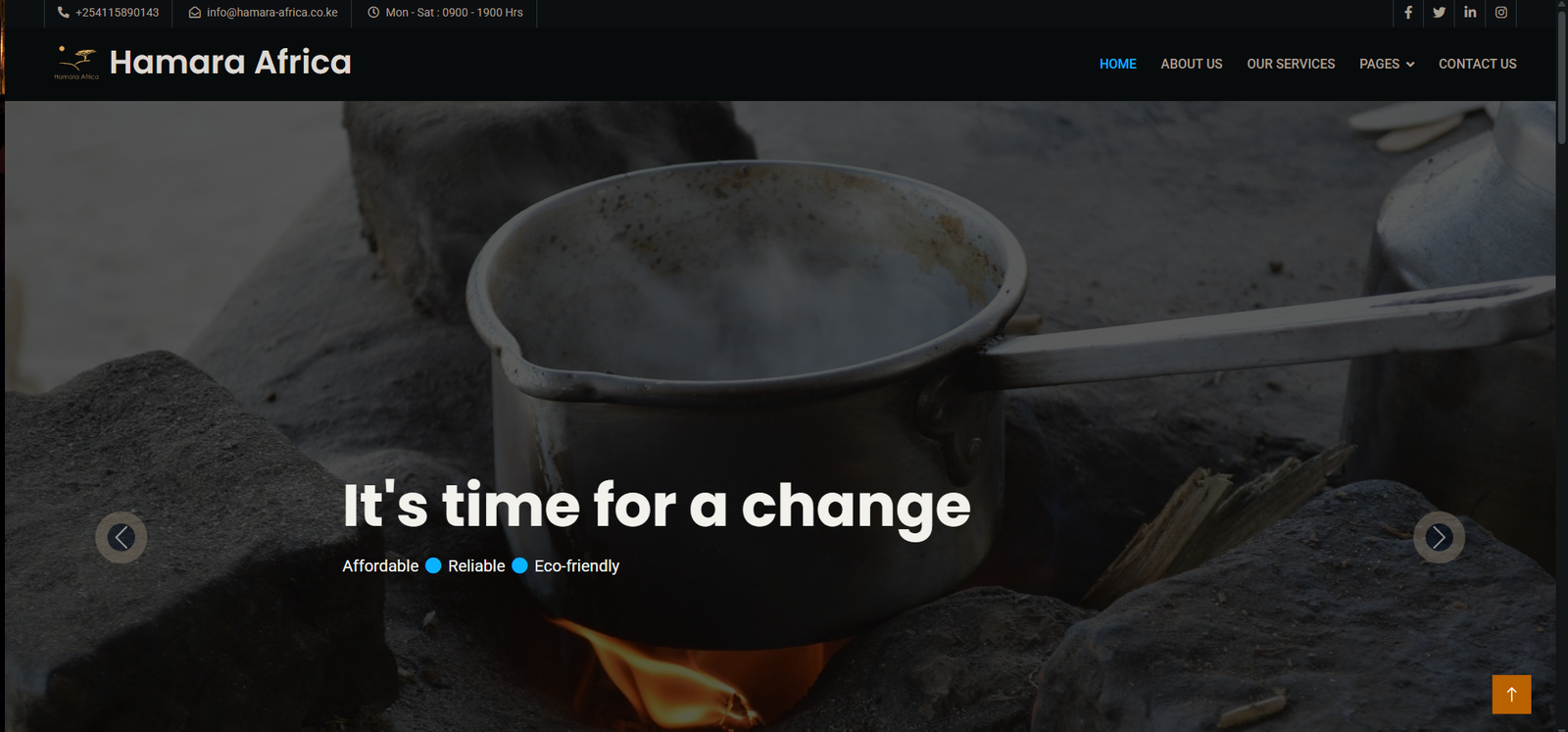The image size is (1568, 732).
Task: Advance to the next slide arrow
Action: [1439, 537]
